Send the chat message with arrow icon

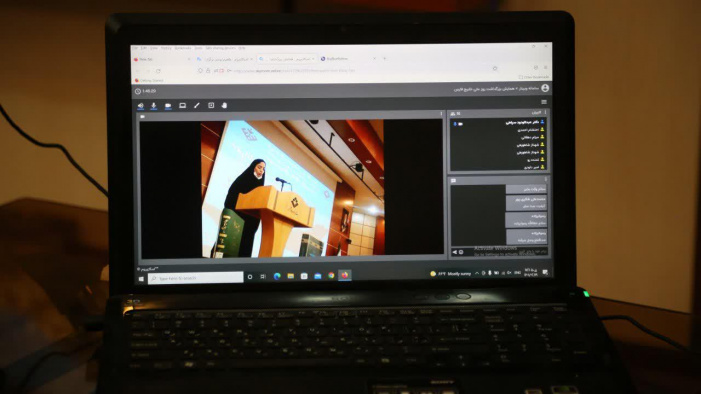[455, 252]
